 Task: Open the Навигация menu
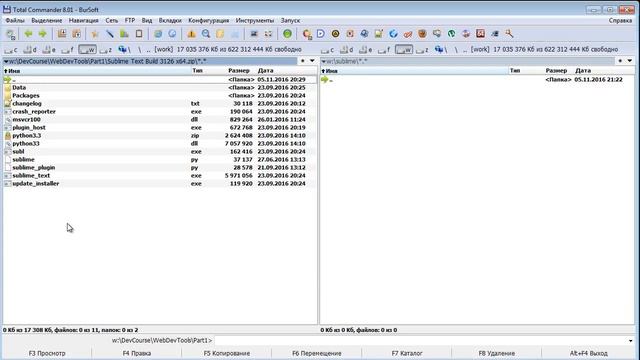pyautogui.click(x=83, y=20)
